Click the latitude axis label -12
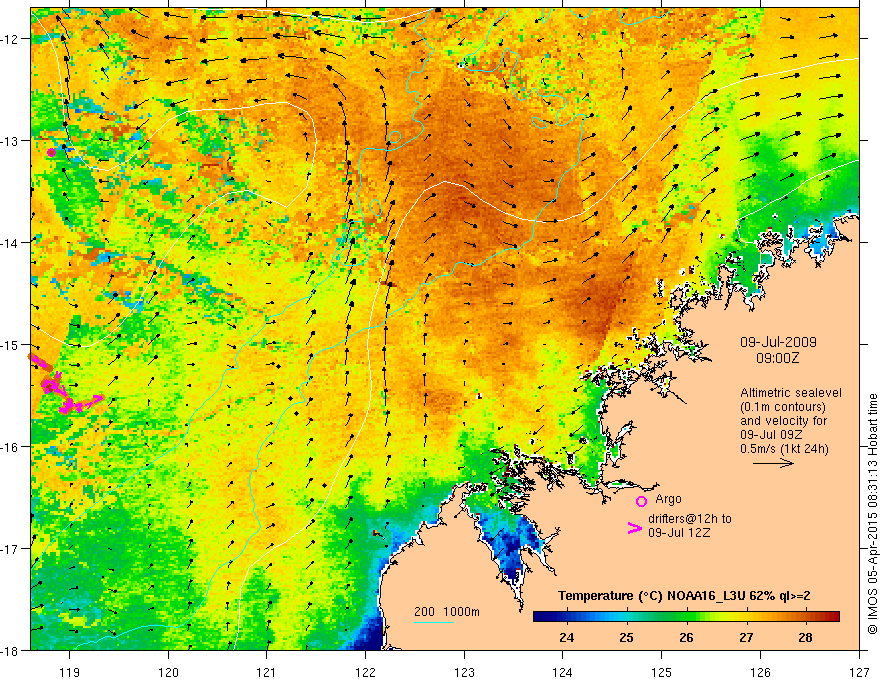Image resolution: width=880 pixels, height=680 pixels. 11,39
